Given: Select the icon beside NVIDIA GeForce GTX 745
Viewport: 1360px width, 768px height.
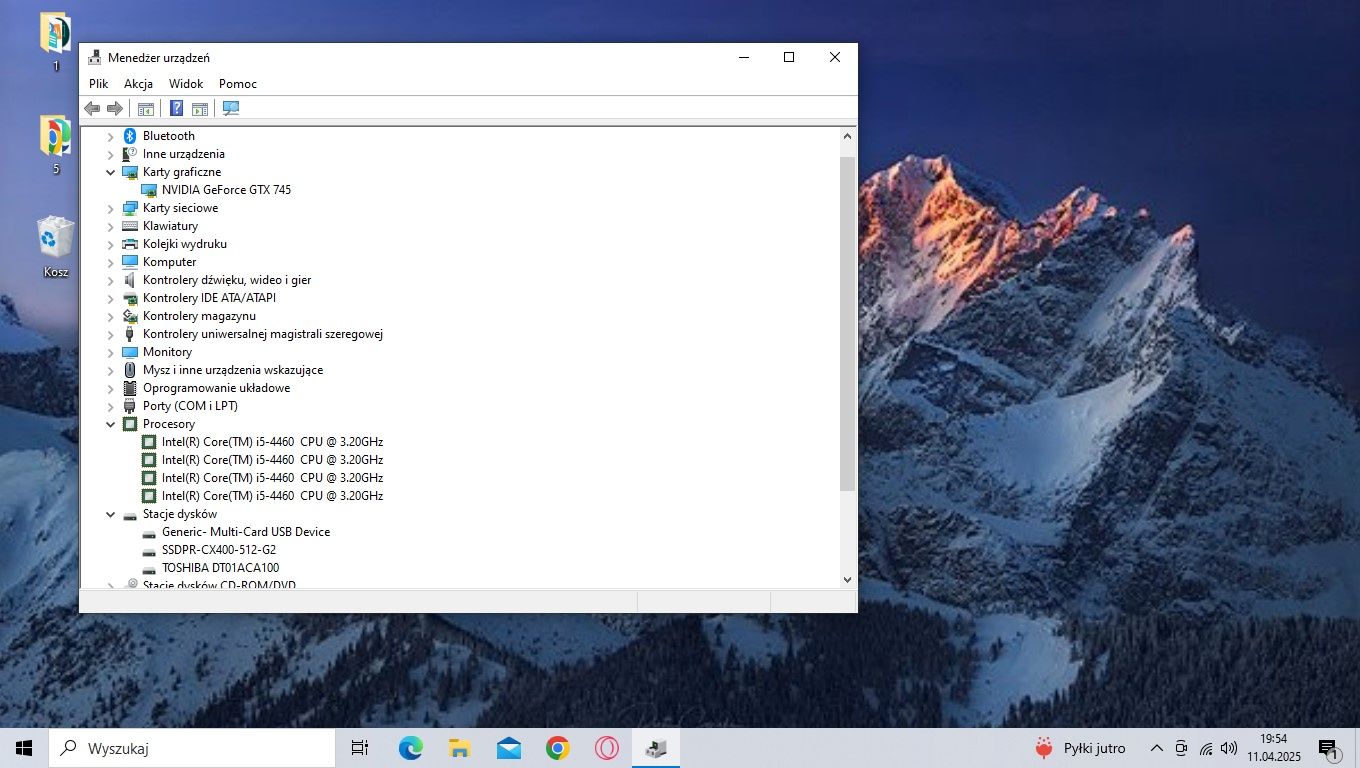Looking at the screenshot, I should (149, 190).
